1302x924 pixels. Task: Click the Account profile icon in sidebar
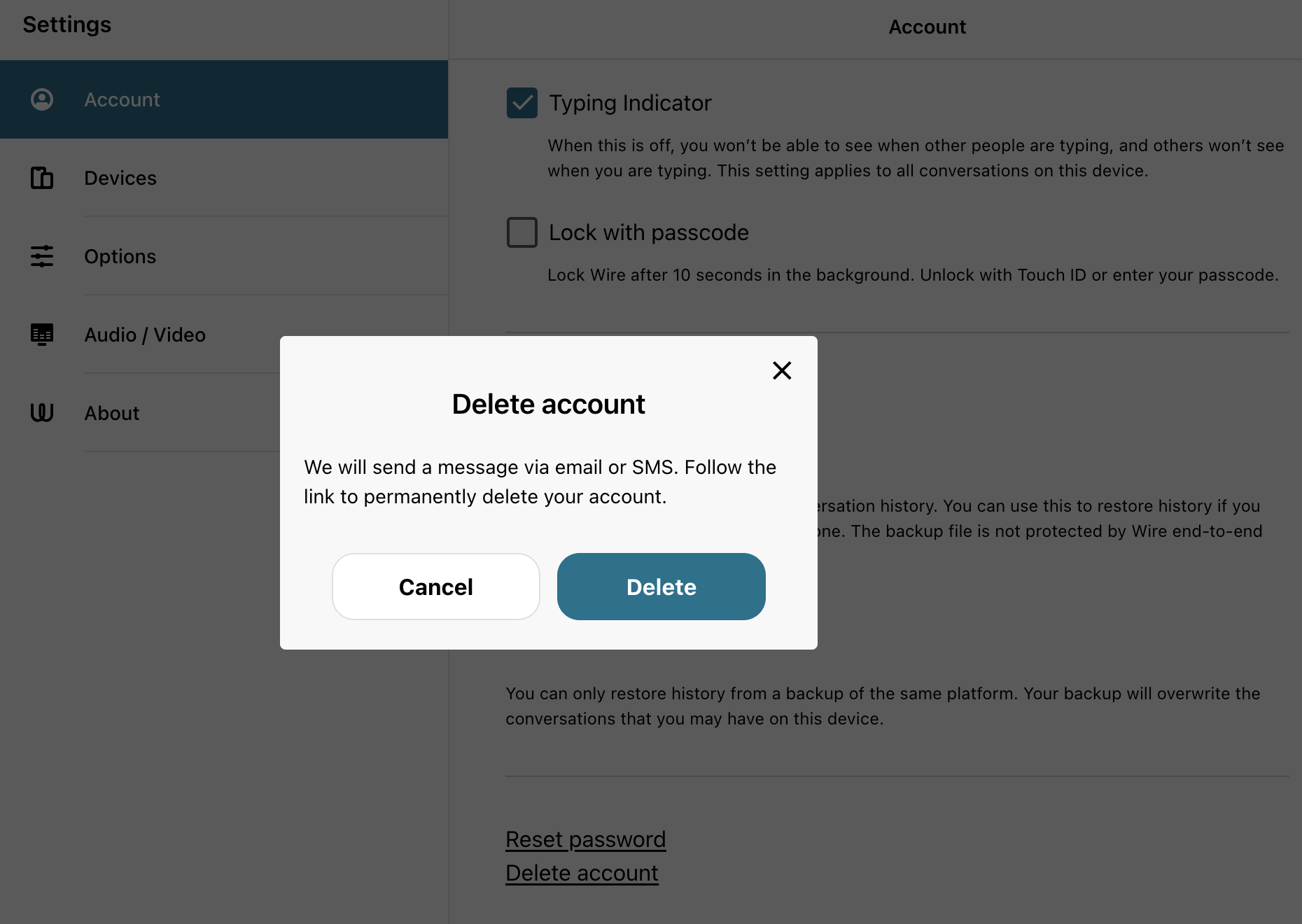(x=42, y=99)
